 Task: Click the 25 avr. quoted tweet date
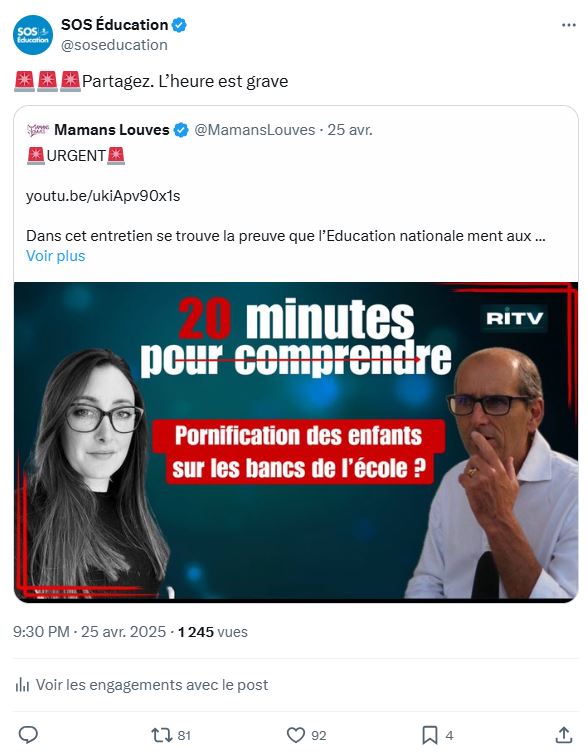(x=350, y=130)
